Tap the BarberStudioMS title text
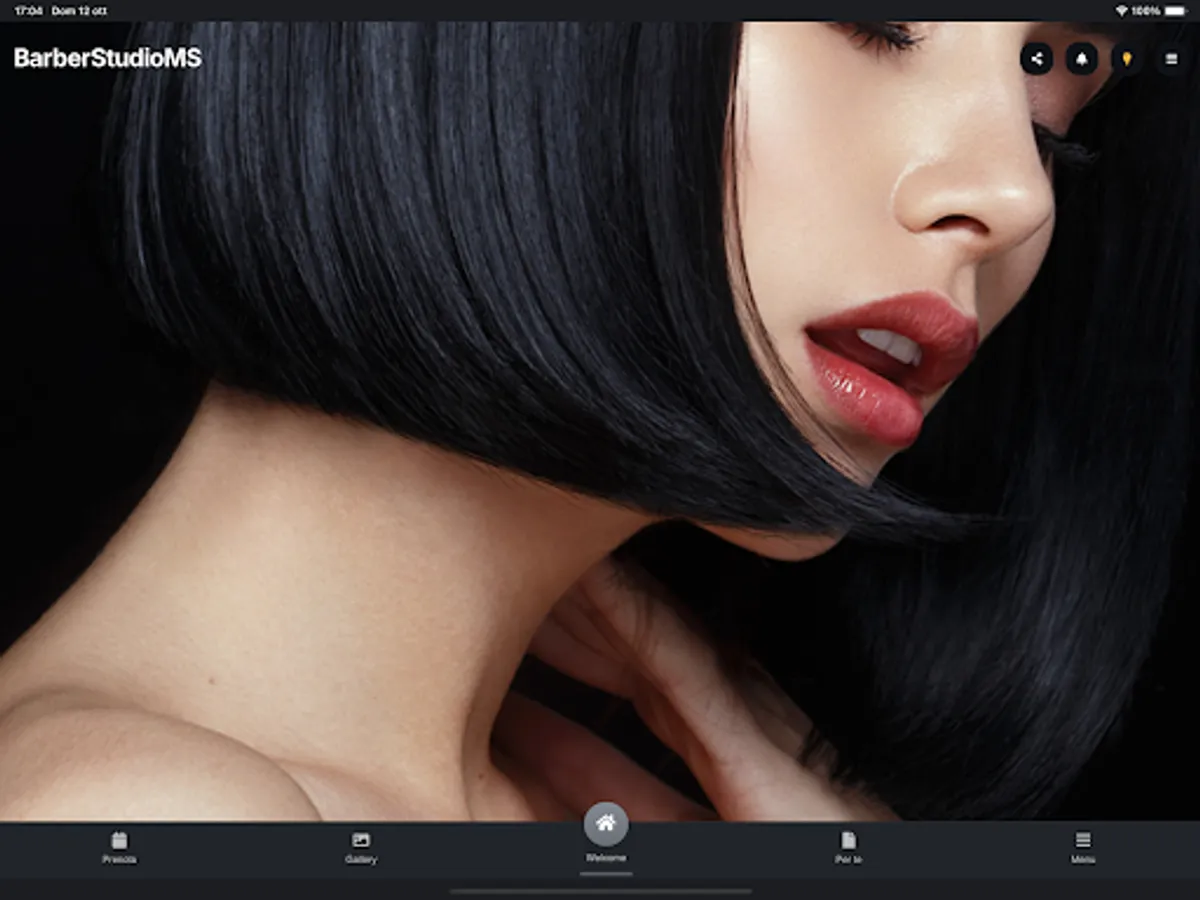 [106, 58]
